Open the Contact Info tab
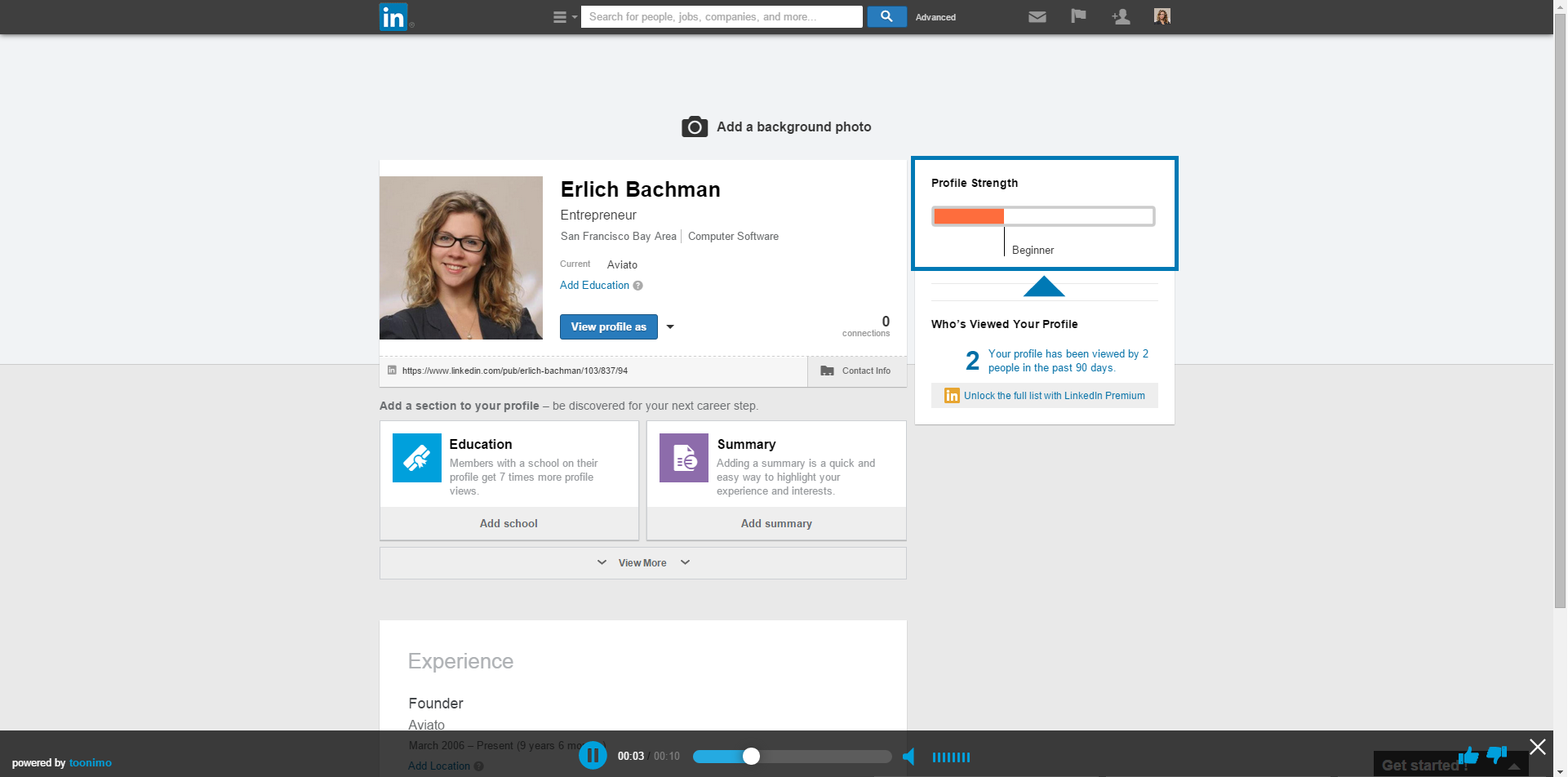 pyautogui.click(x=857, y=371)
